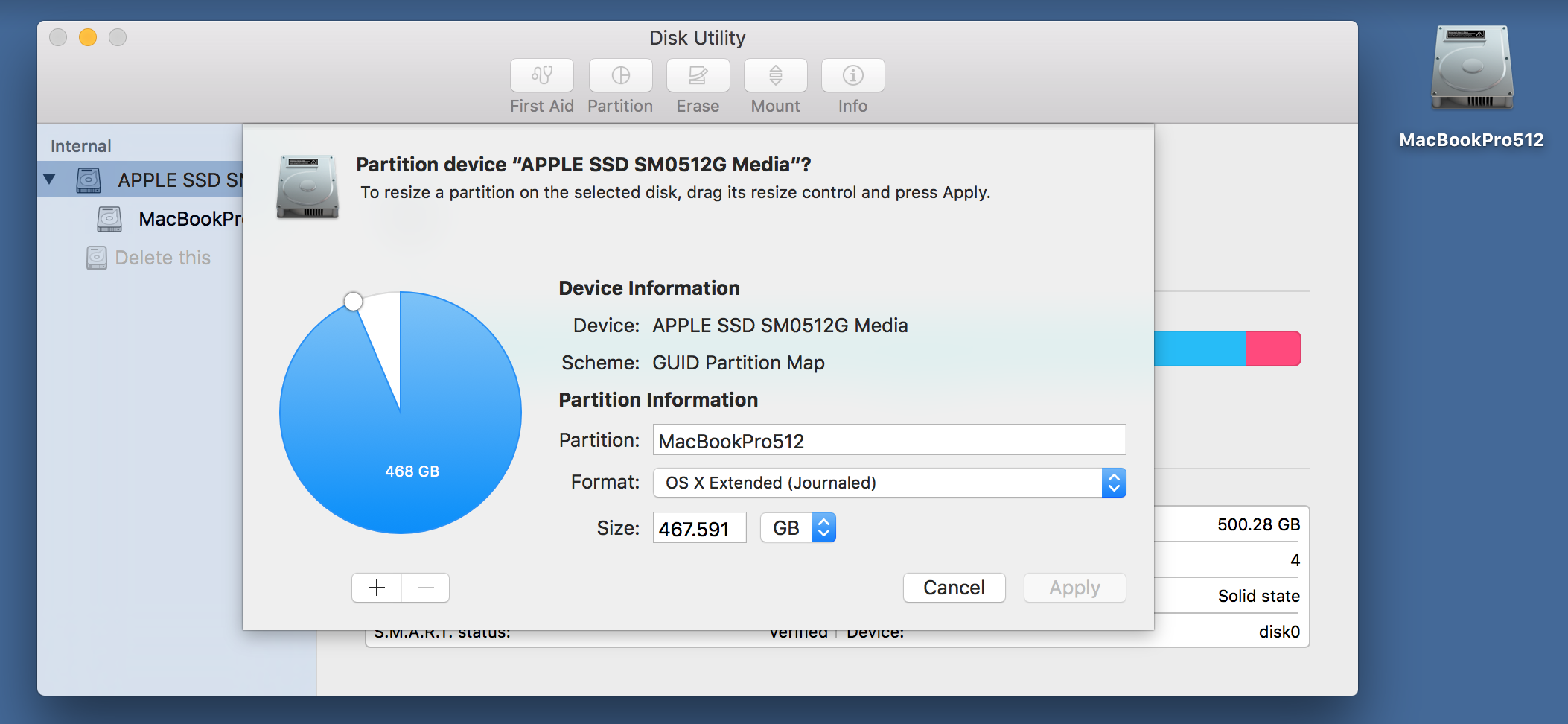Click the APPLE SSD disk icon in sidebar
Image resolution: width=1568 pixels, height=724 pixels.
click(x=89, y=180)
